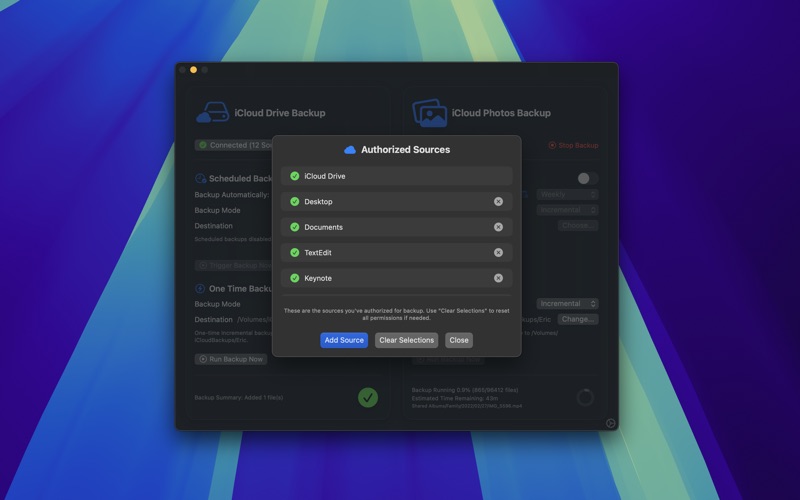Remove the TextEdit source

click(x=498, y=253)
